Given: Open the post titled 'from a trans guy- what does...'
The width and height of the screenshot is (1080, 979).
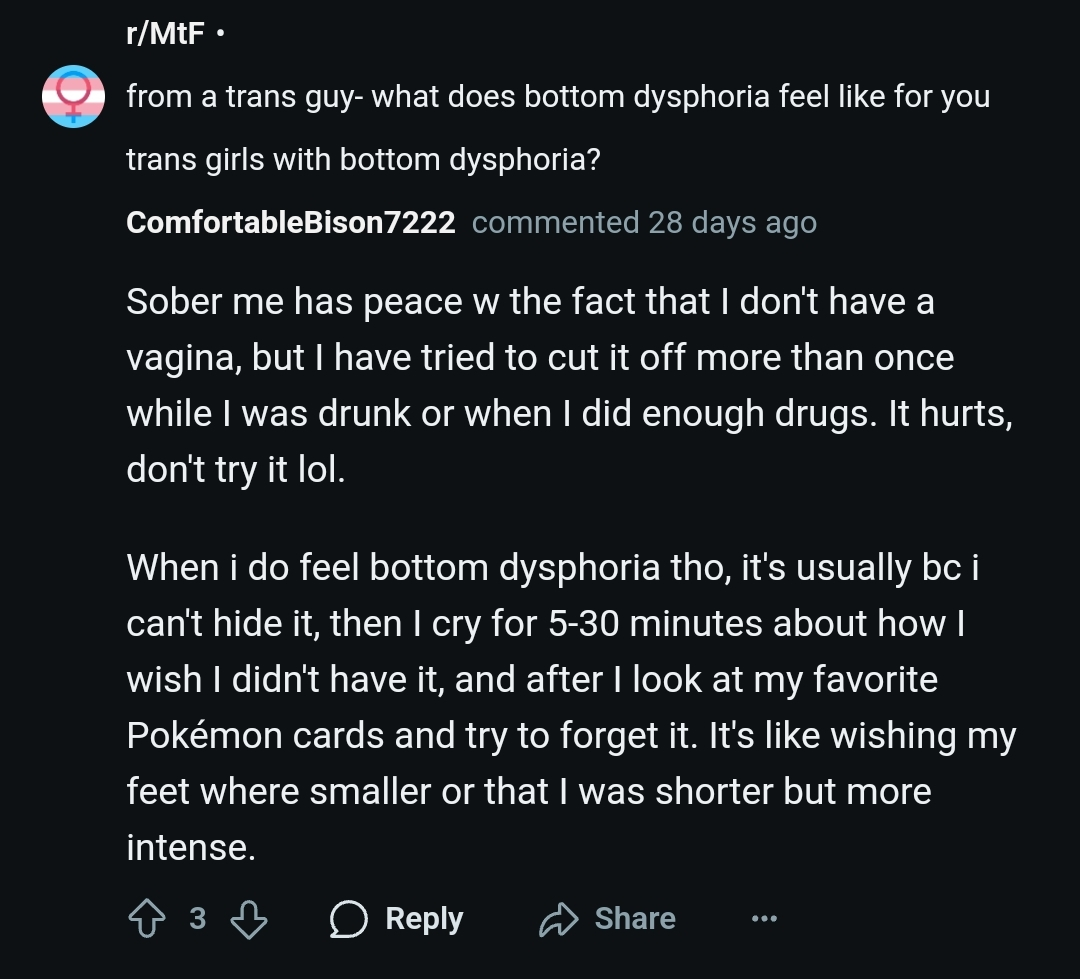Looking at the screenshot, I should (558, 127).
